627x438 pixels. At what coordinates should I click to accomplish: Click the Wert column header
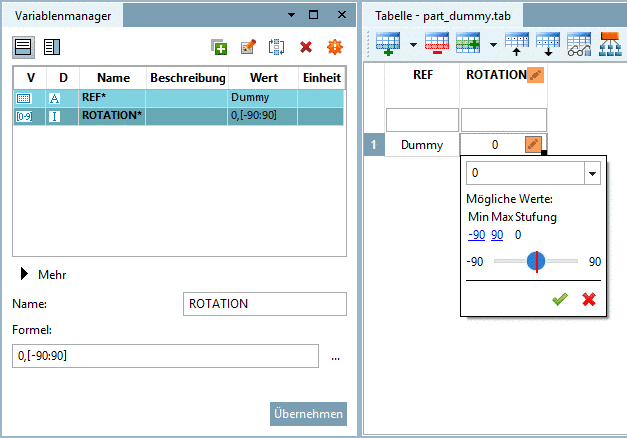coord(264,78)
